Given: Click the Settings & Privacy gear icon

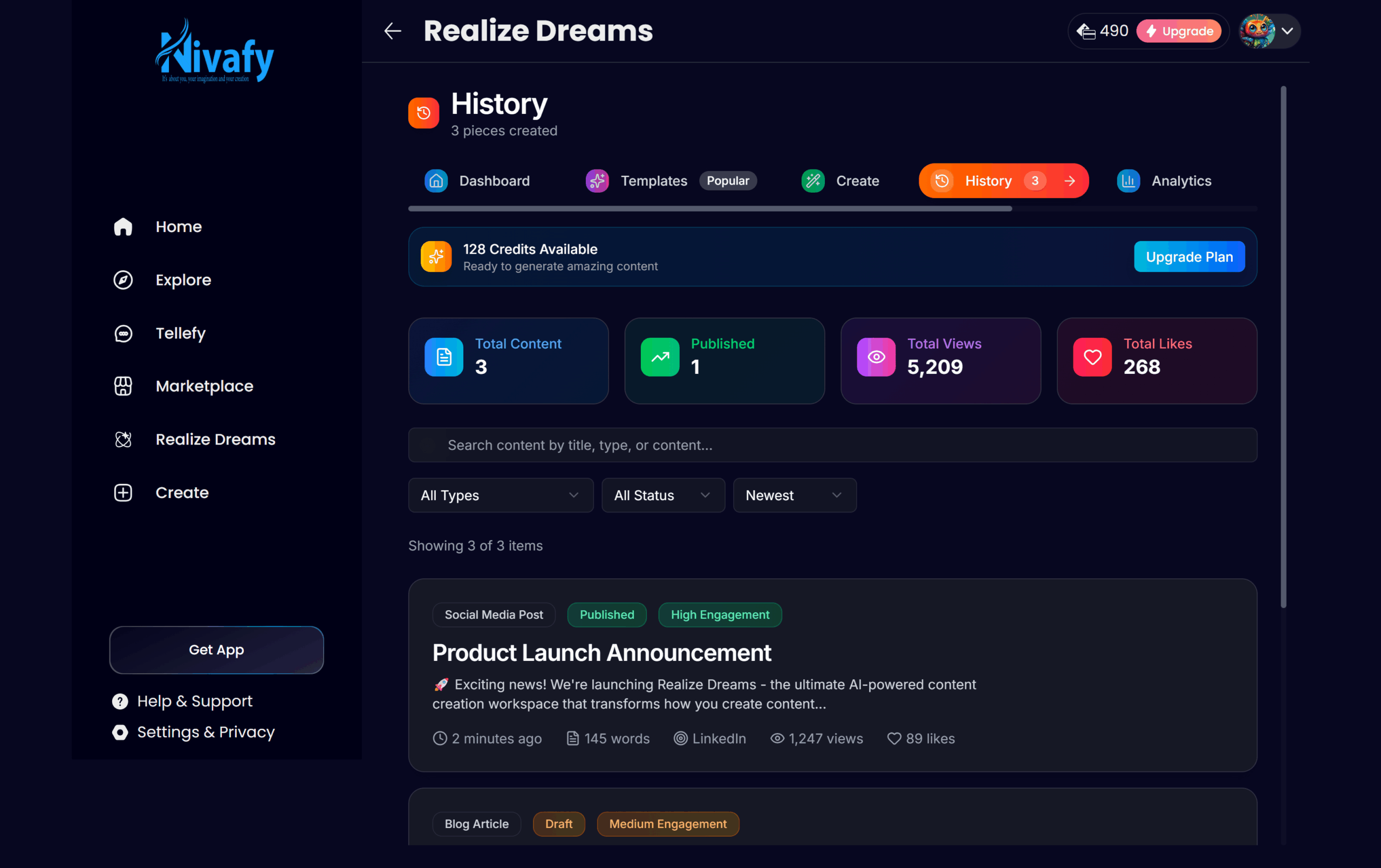Looking at the screenshot, I should tap(120, 732).
